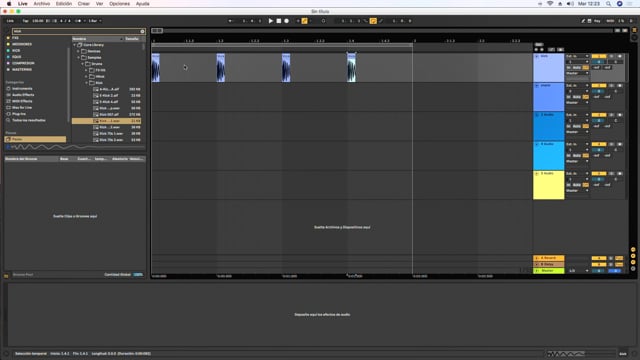Start playback with the Play button
Image resolution: width=640 pixels, height=360 pixels.
pos(271,21)
